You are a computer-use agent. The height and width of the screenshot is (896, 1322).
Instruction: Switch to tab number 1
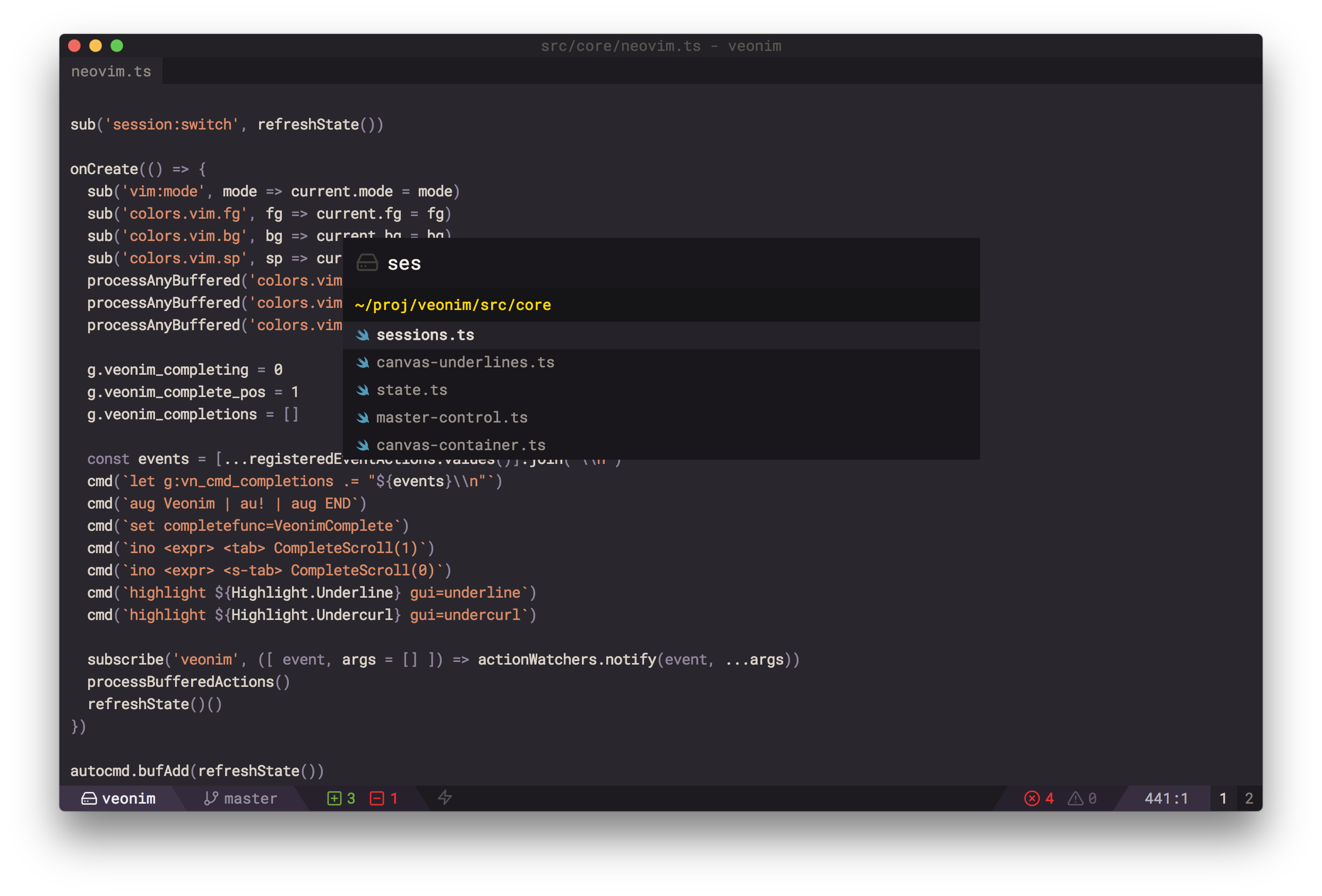point(1223,798)
